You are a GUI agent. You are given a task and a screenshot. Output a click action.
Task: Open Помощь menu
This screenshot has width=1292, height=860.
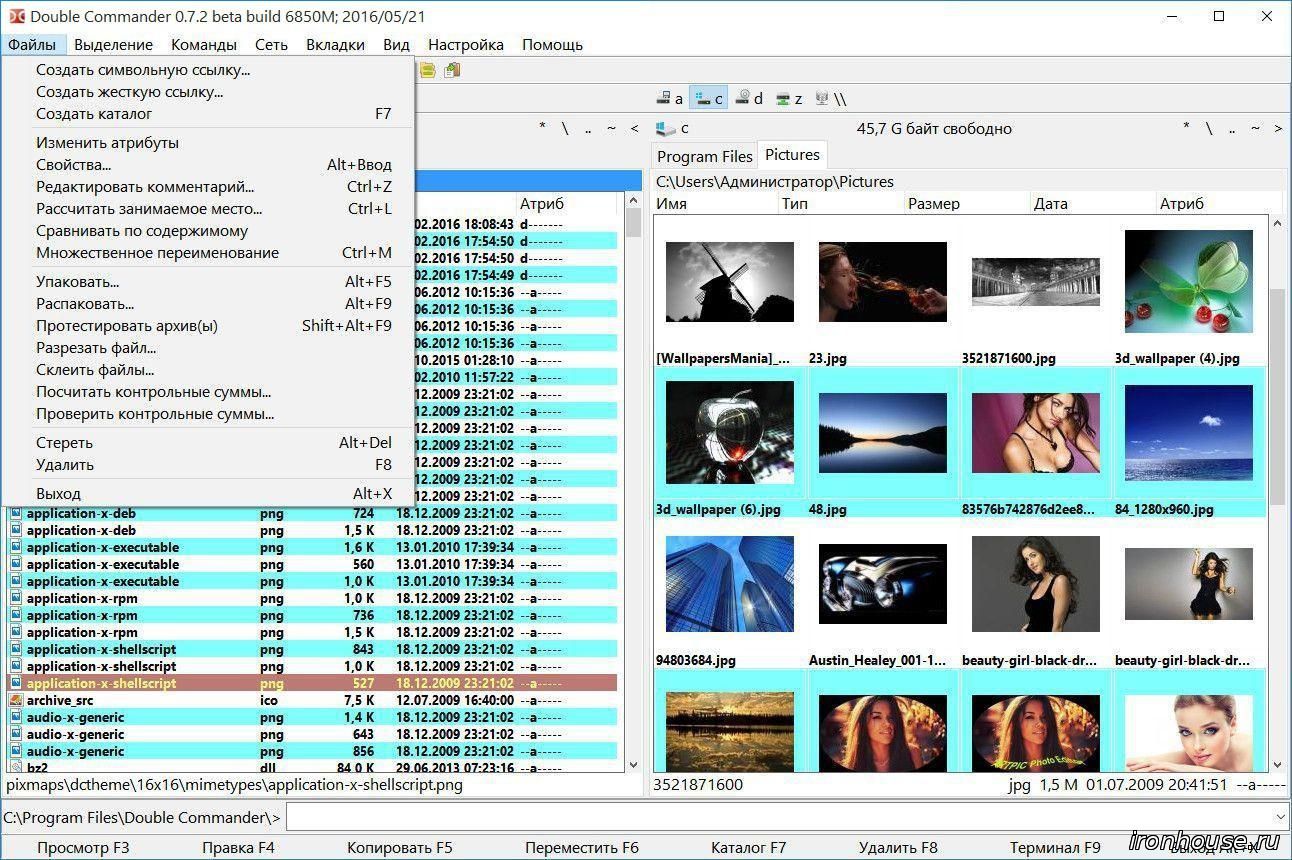[x=552, y=44]
